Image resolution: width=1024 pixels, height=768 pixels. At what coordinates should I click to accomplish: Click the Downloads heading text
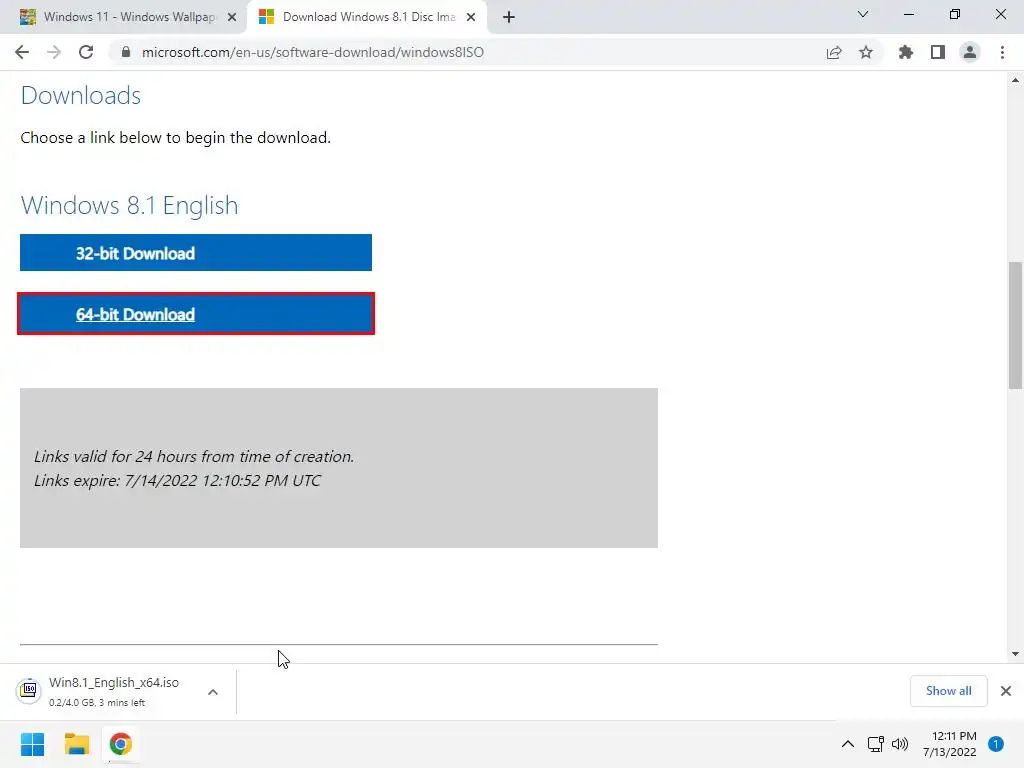pos(81,95)
